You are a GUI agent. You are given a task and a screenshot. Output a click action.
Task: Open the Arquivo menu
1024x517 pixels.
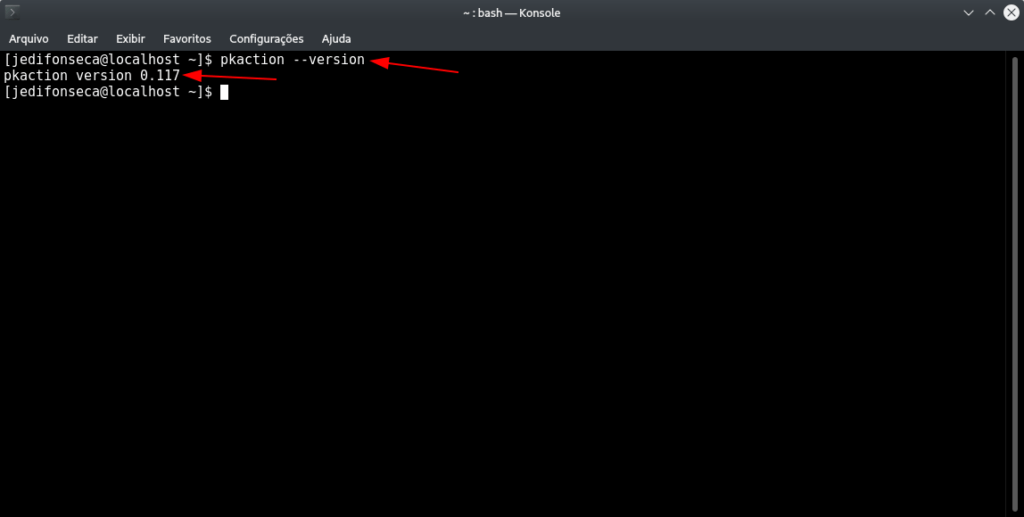[x=29, y=39]
